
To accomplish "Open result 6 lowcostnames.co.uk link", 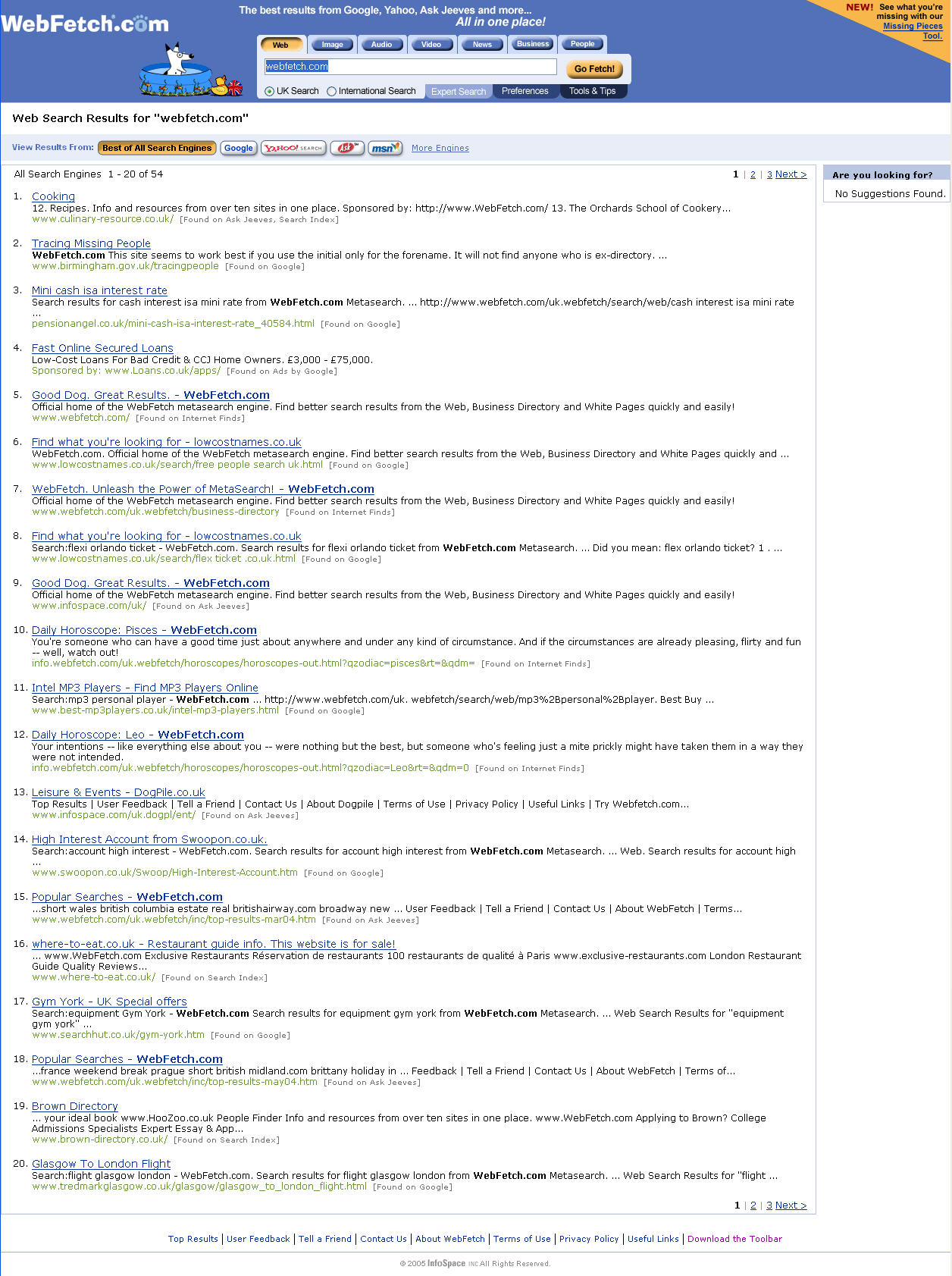I will pos(167,442).
